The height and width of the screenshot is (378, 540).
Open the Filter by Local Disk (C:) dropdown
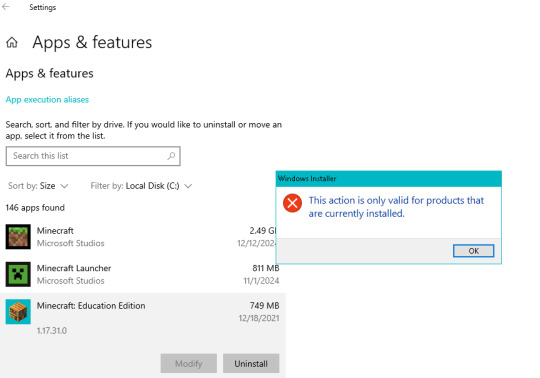(x=141, y=186)
